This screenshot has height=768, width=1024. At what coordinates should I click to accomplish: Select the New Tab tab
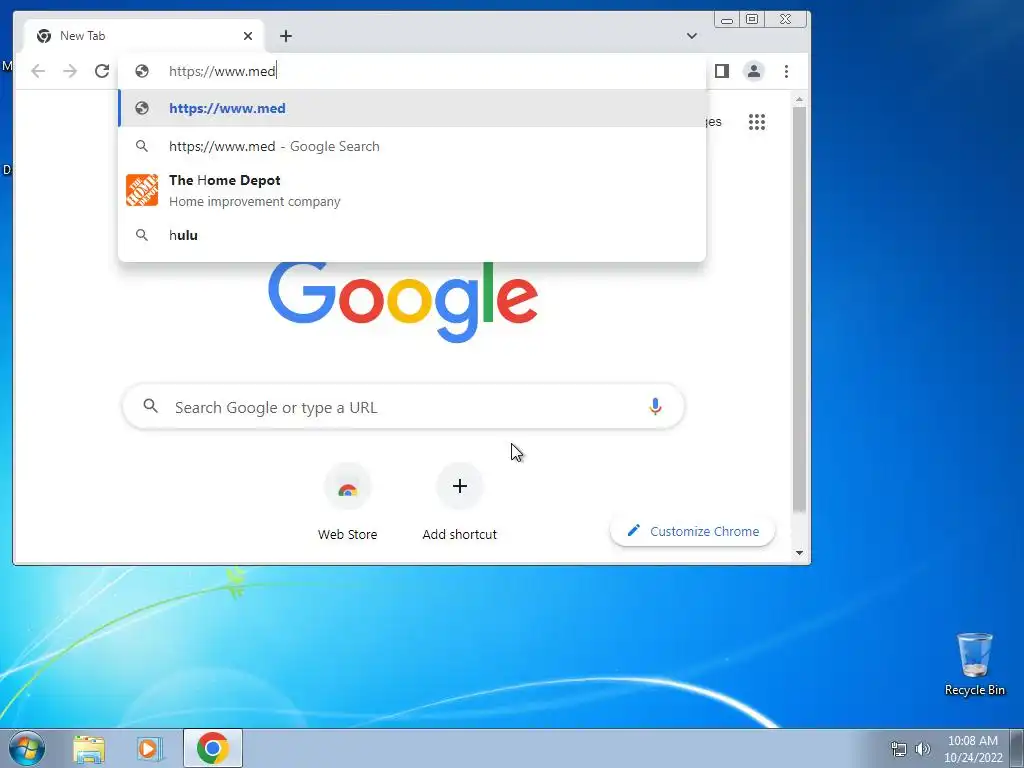(x=144, y=36)
